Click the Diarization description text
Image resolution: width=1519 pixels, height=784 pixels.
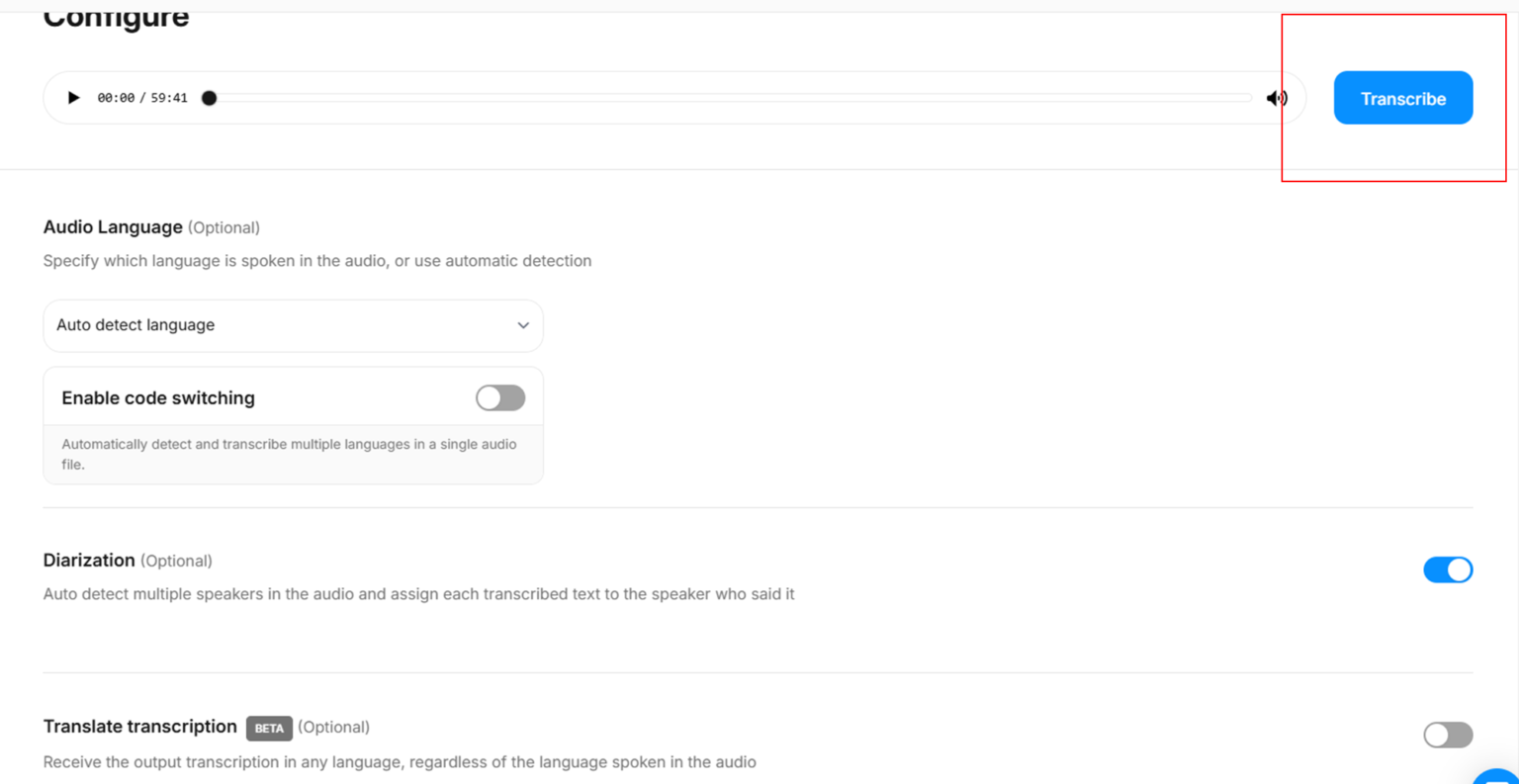[418, 594]
